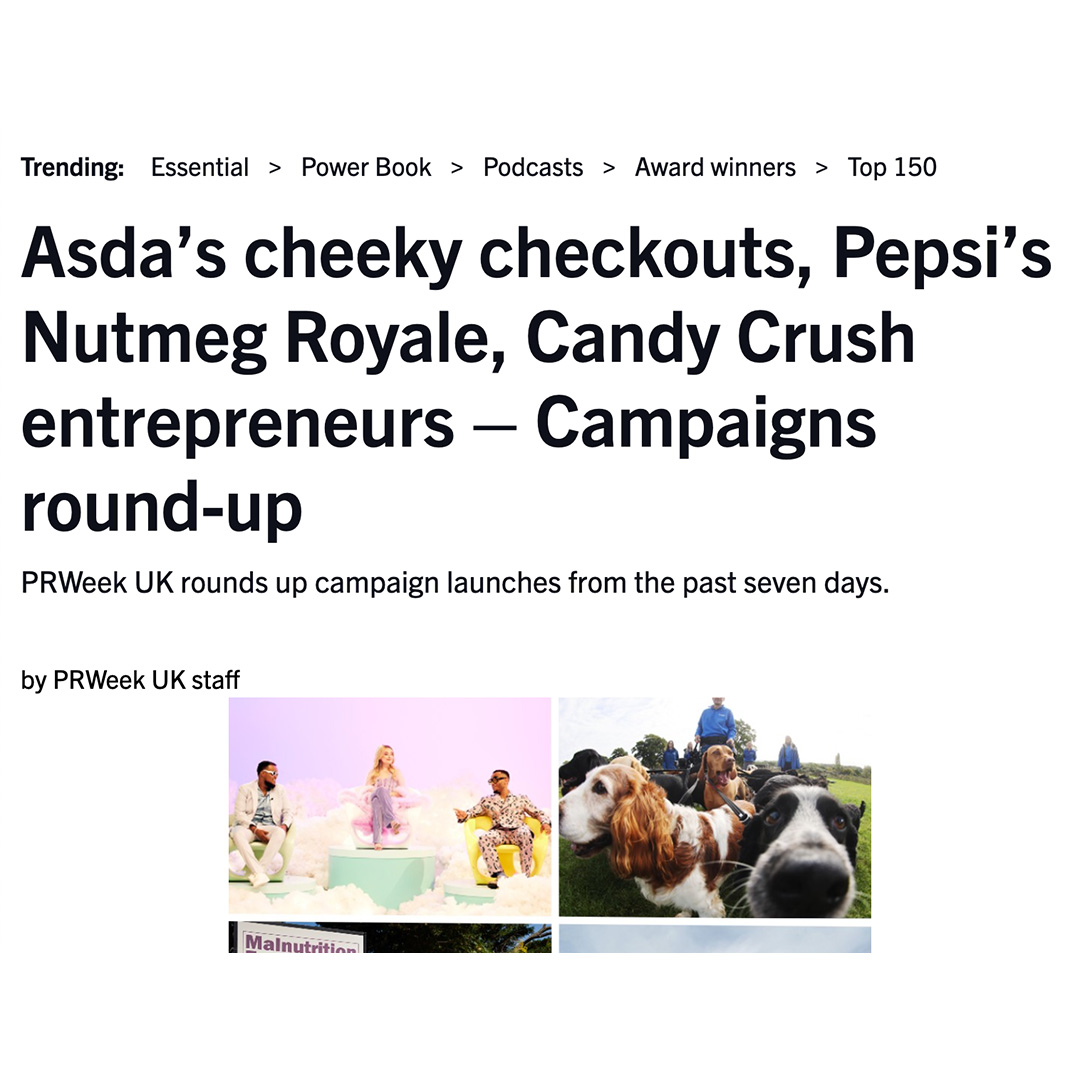Select the partially visible sky thumbnail

click(715, 940)
